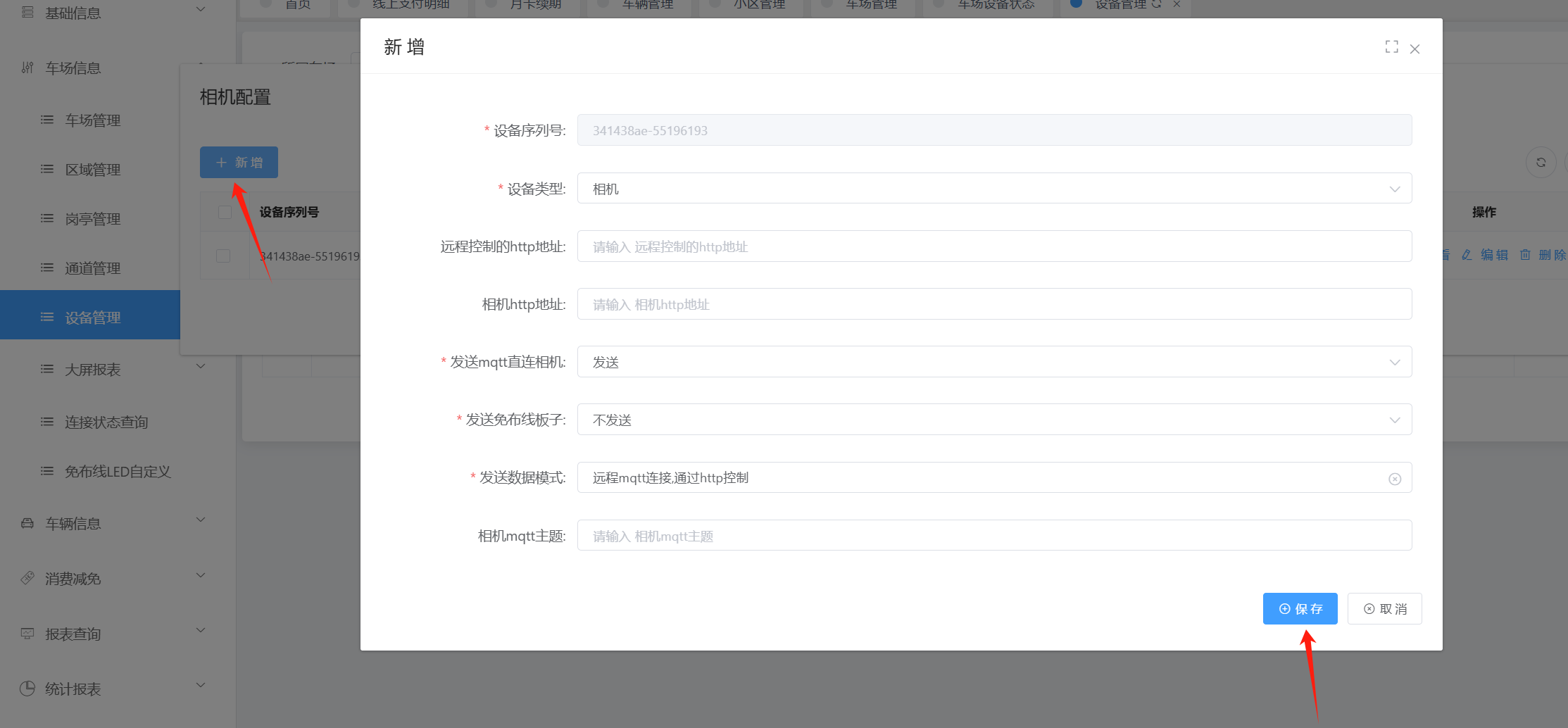Expand the 大屏报表 submenu chevron
The width and height of the screenshot is (1568, 728).
pyautogui.click(x=201, y=366)
